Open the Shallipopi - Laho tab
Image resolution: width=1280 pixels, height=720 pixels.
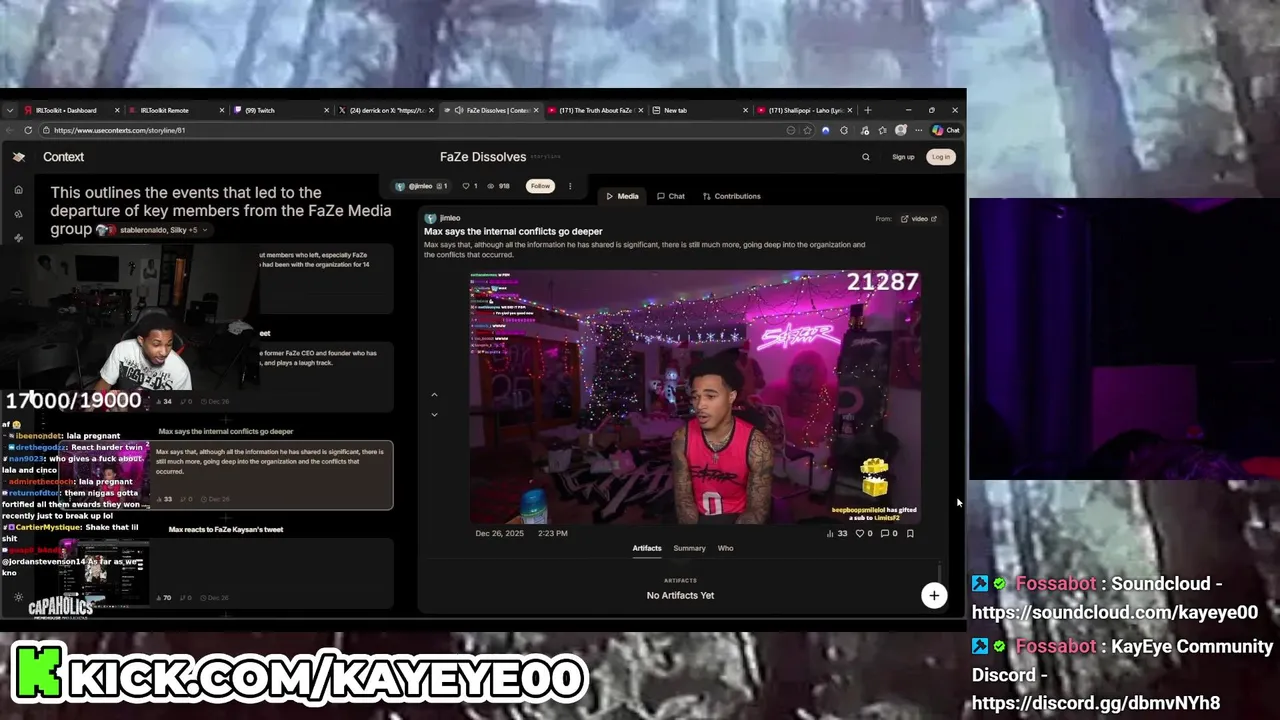(805, 110)
